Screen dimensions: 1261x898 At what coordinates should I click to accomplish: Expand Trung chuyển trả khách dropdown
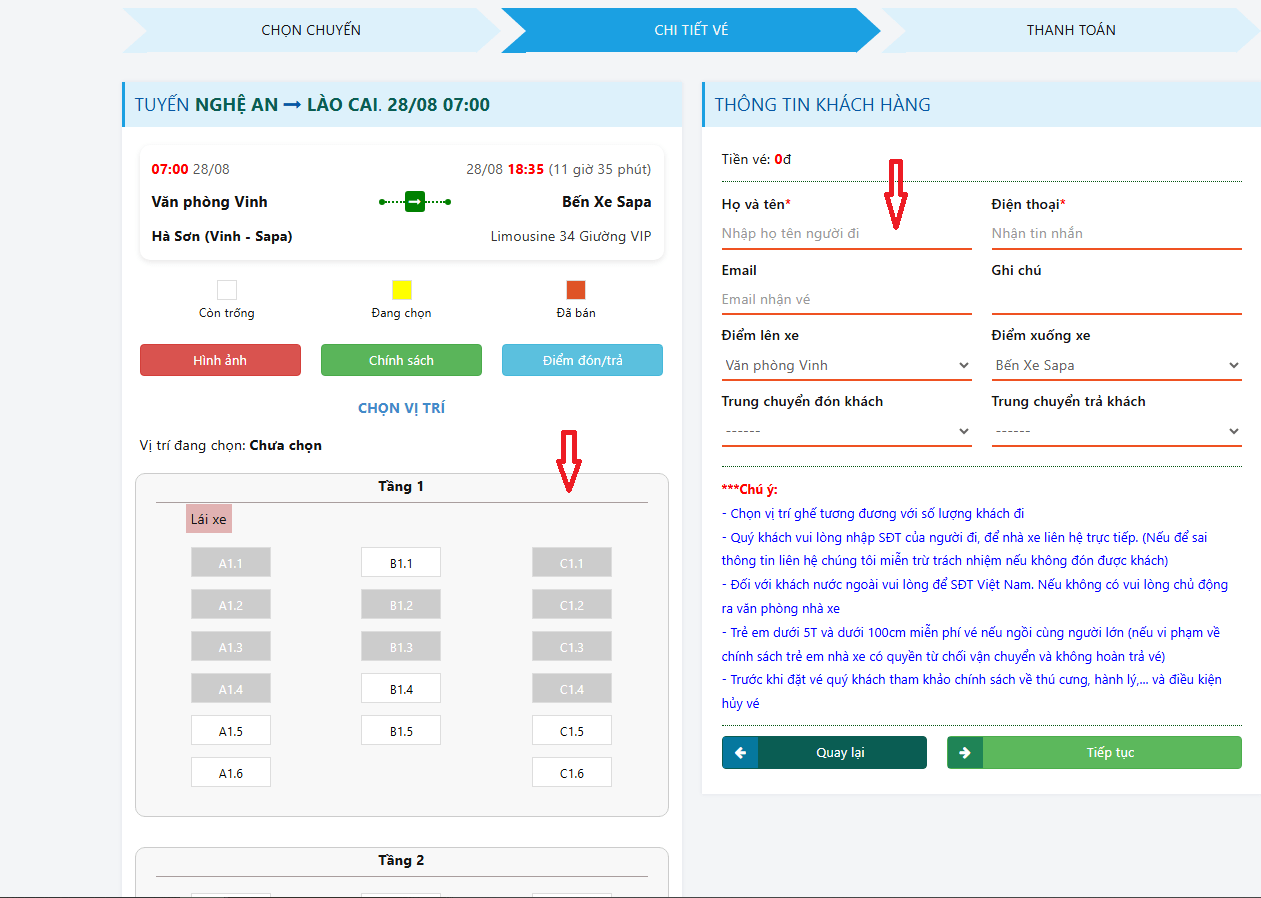tap(1116, 431)
